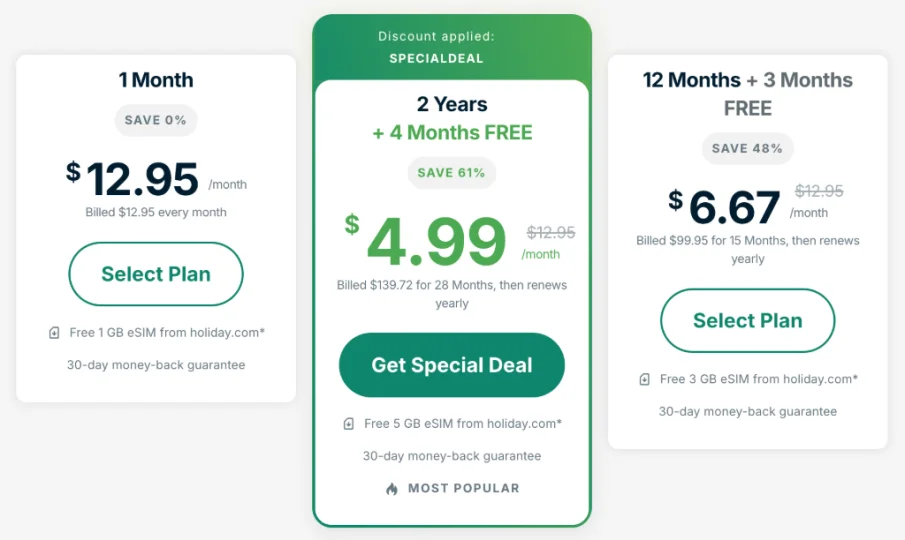Image resolution: width=905 pixels, height=540 pixels.
Task: Click the 2 Years plan title
Action: 452,104
